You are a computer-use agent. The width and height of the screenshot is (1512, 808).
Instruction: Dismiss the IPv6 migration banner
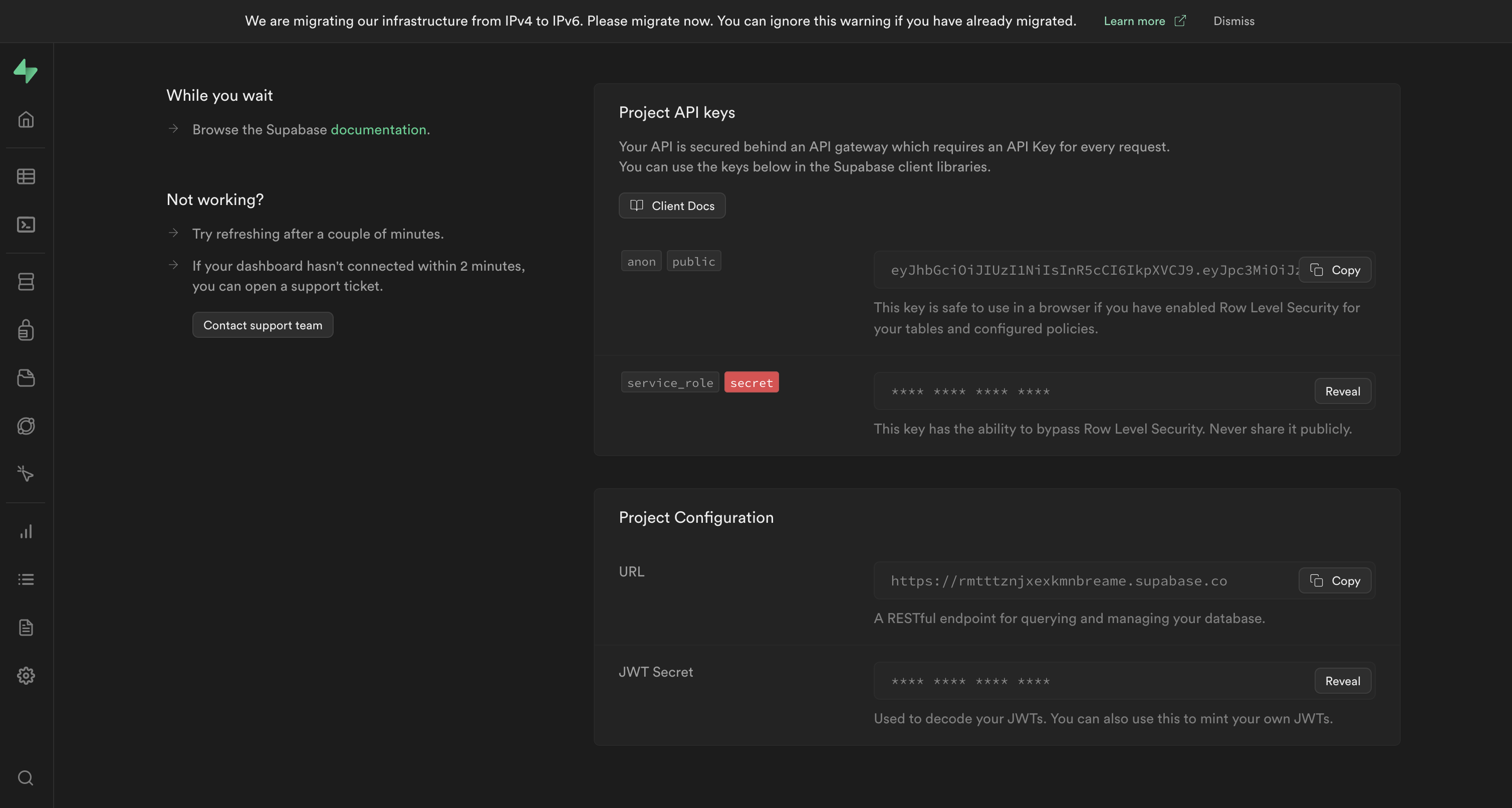1234,21
